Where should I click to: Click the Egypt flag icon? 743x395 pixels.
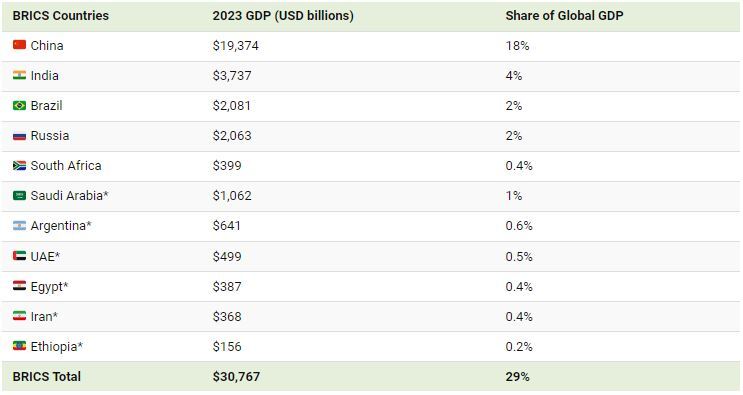click(19, 286)
